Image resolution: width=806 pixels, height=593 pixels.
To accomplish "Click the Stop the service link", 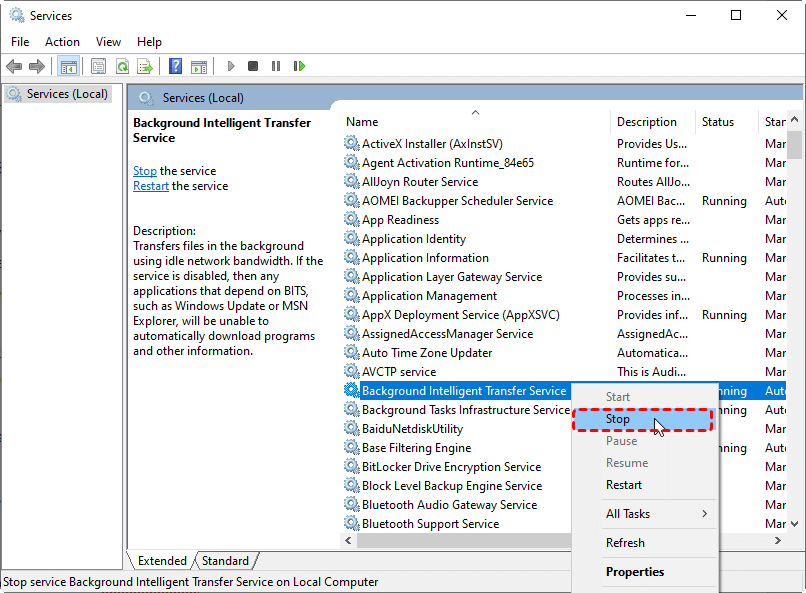I will [x=145, y=171].
